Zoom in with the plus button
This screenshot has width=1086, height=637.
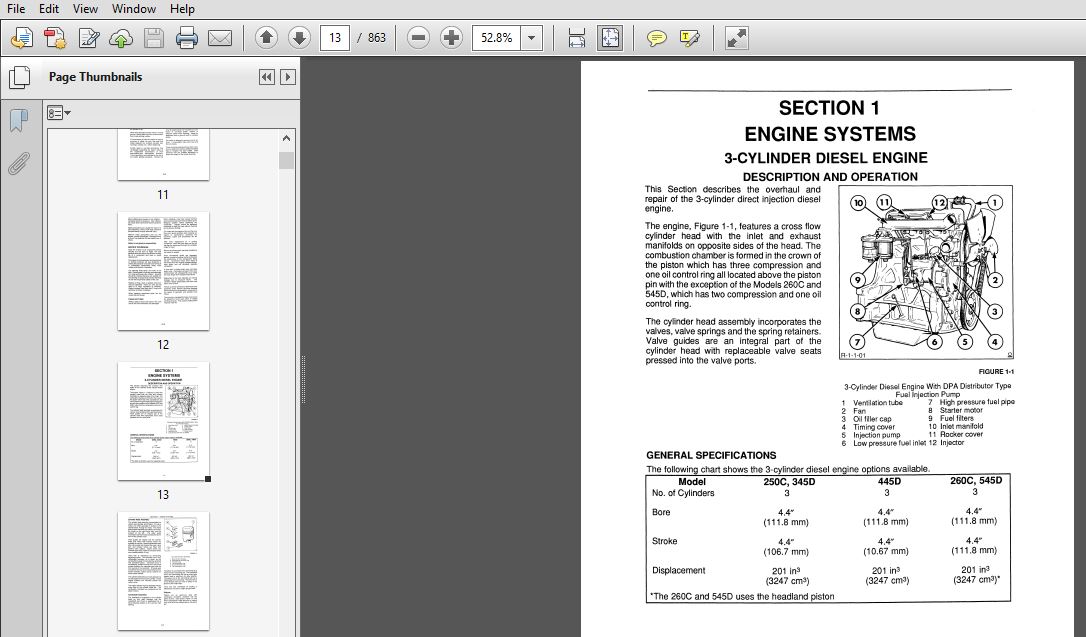point(451,37)
